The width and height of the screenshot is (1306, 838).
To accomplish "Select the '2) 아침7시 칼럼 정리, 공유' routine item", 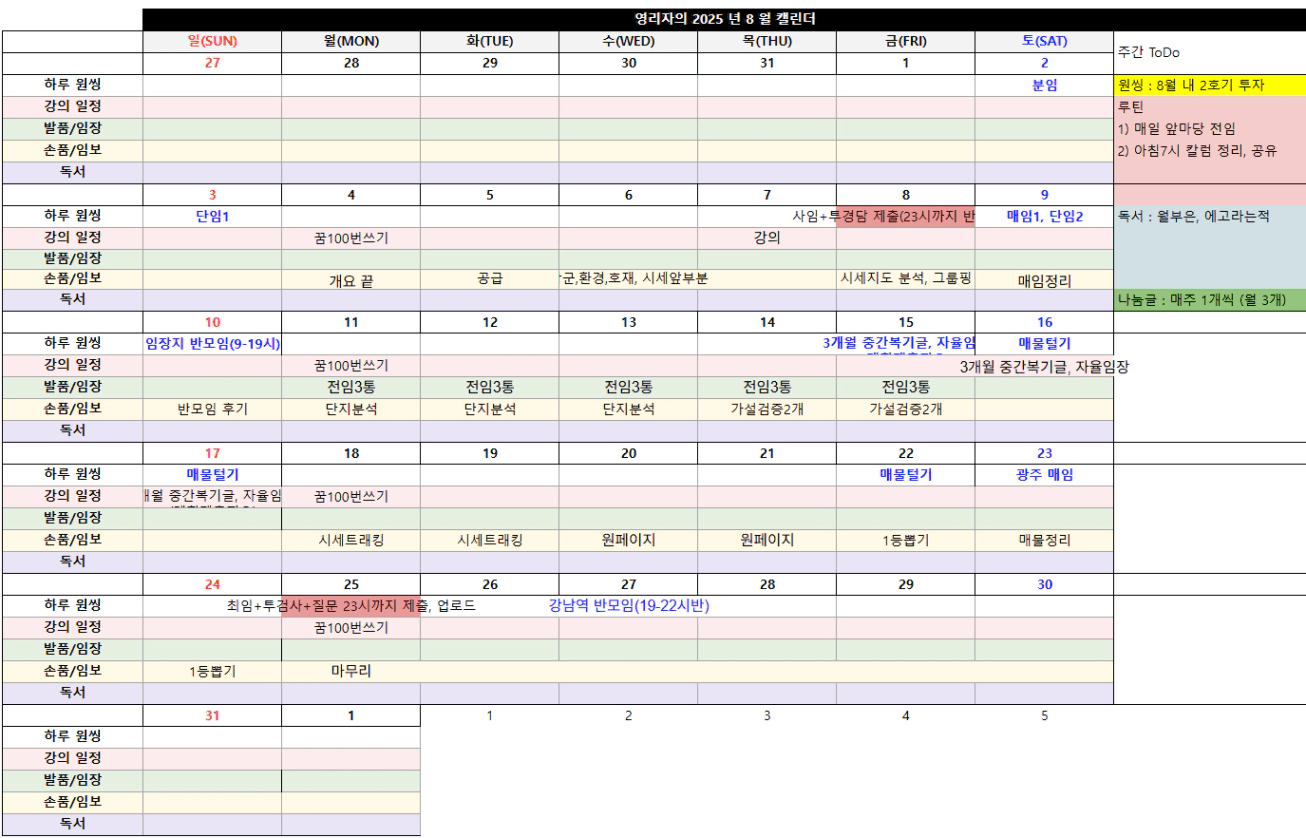I will click(1209, 150).
